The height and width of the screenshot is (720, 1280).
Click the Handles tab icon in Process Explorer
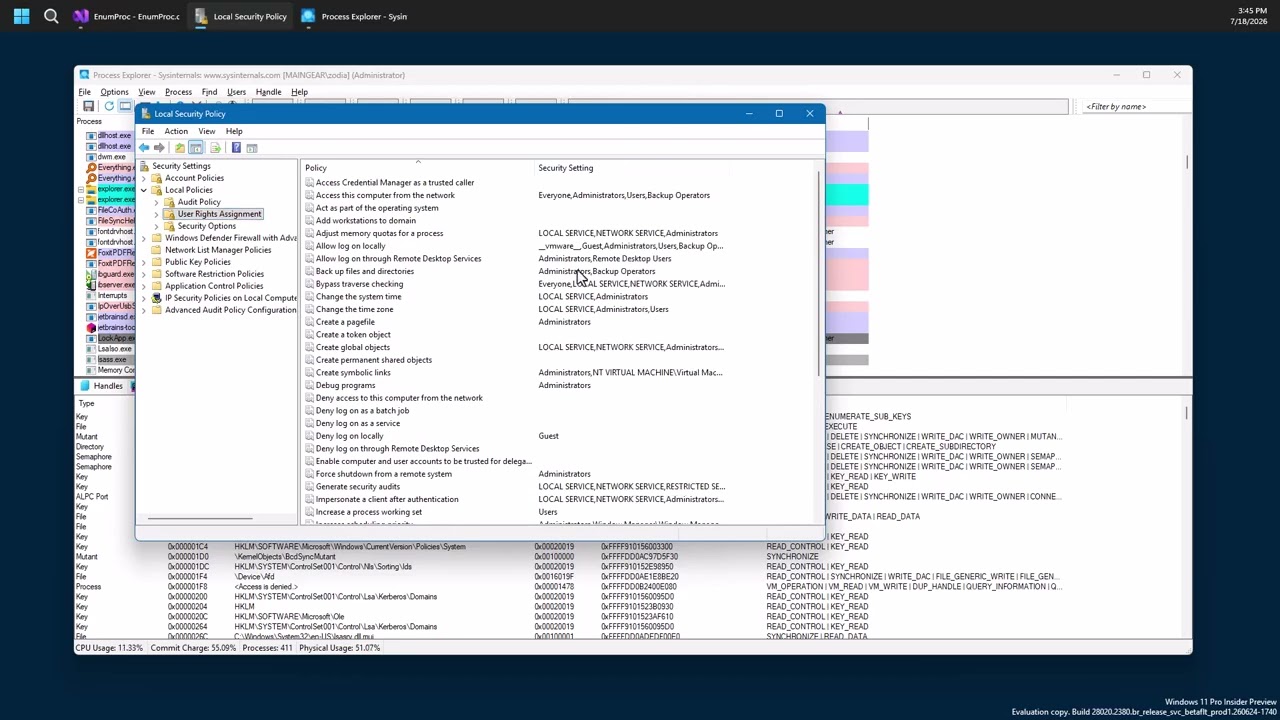click(85, 386)
